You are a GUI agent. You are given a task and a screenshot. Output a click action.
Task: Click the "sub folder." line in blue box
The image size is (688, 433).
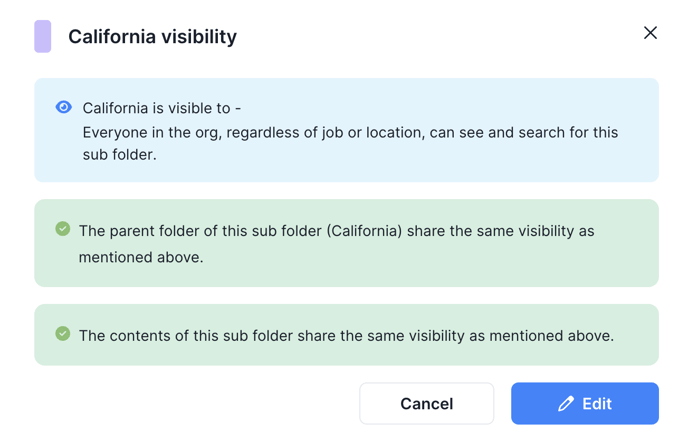(119, 155)
